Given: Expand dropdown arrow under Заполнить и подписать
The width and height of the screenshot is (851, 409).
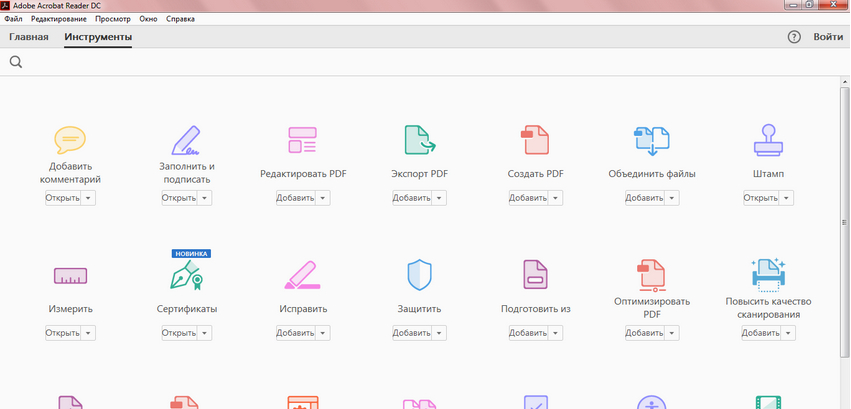Looking at the screenshot, I should 205,198.
